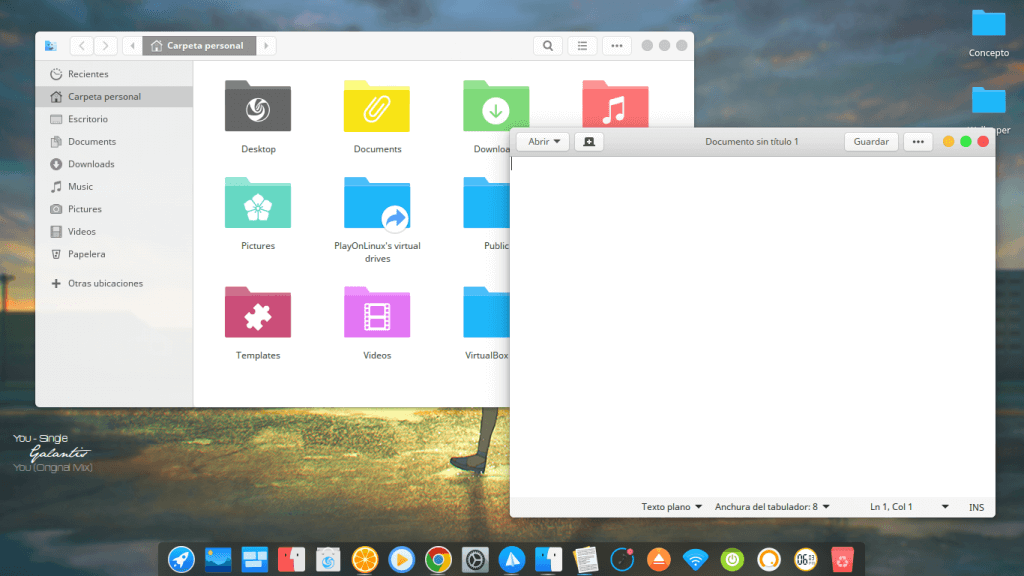Screen dimensions: 1024x576
Task: Open the VirtualBox folder icon
Action: click(486, 313)
